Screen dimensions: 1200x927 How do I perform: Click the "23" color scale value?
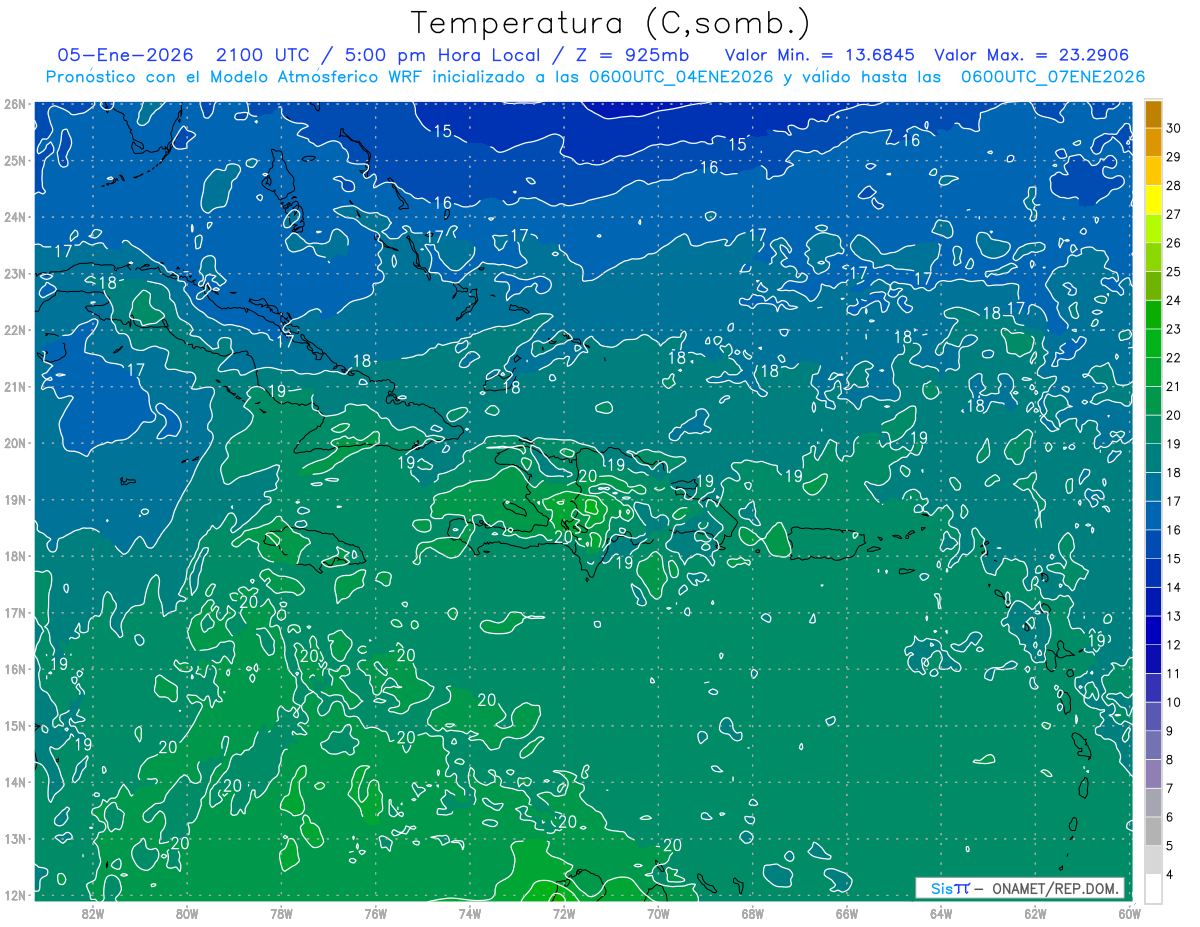point(1174,329)
